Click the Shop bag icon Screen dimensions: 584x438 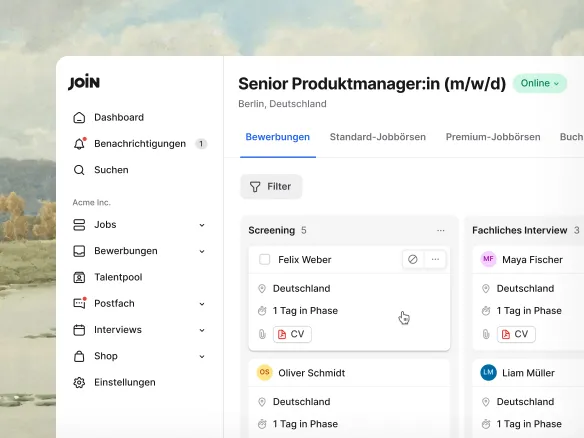tap(79, 356)
